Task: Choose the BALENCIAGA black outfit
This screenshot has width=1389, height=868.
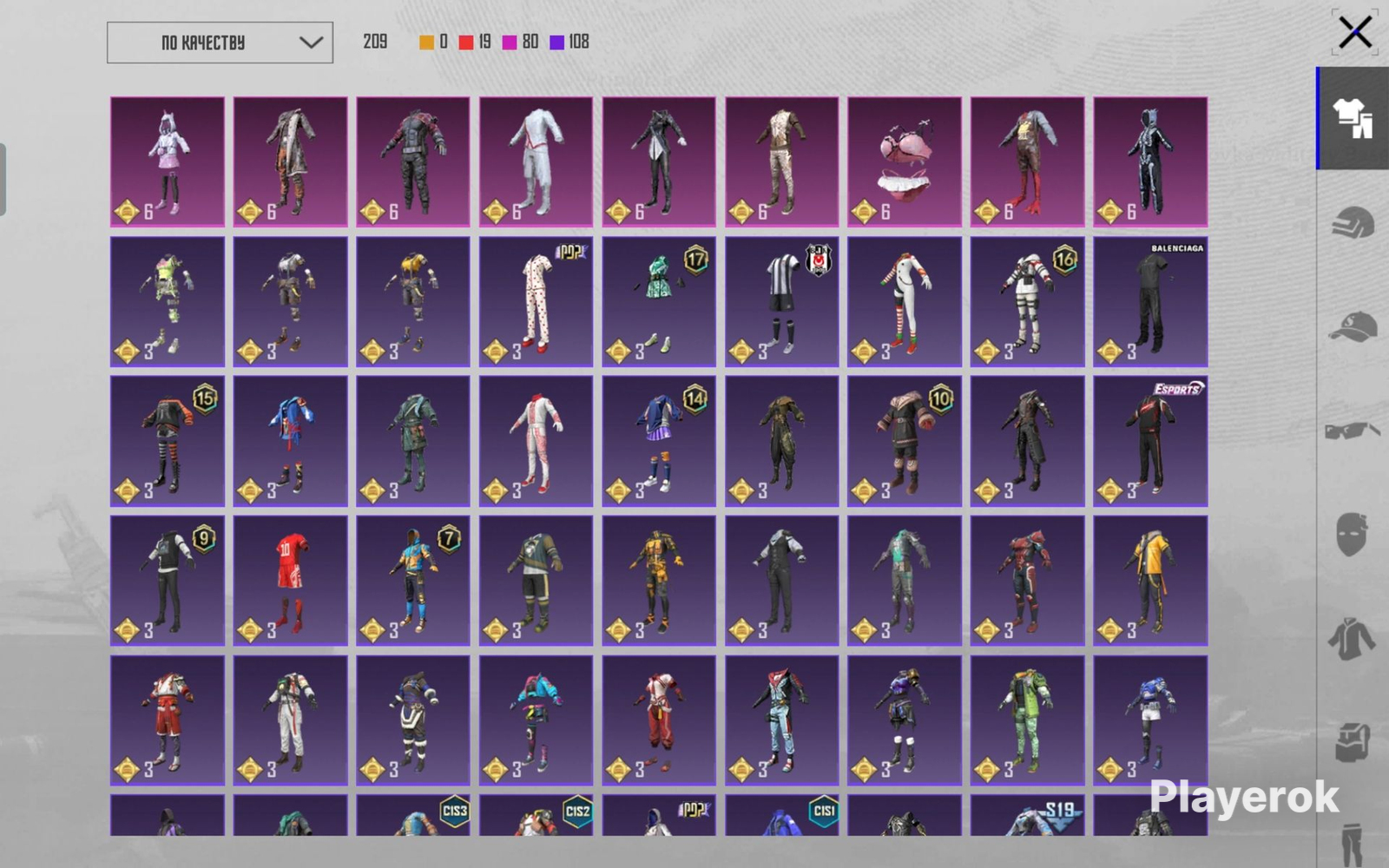Action: click(x=1150, y=302)
